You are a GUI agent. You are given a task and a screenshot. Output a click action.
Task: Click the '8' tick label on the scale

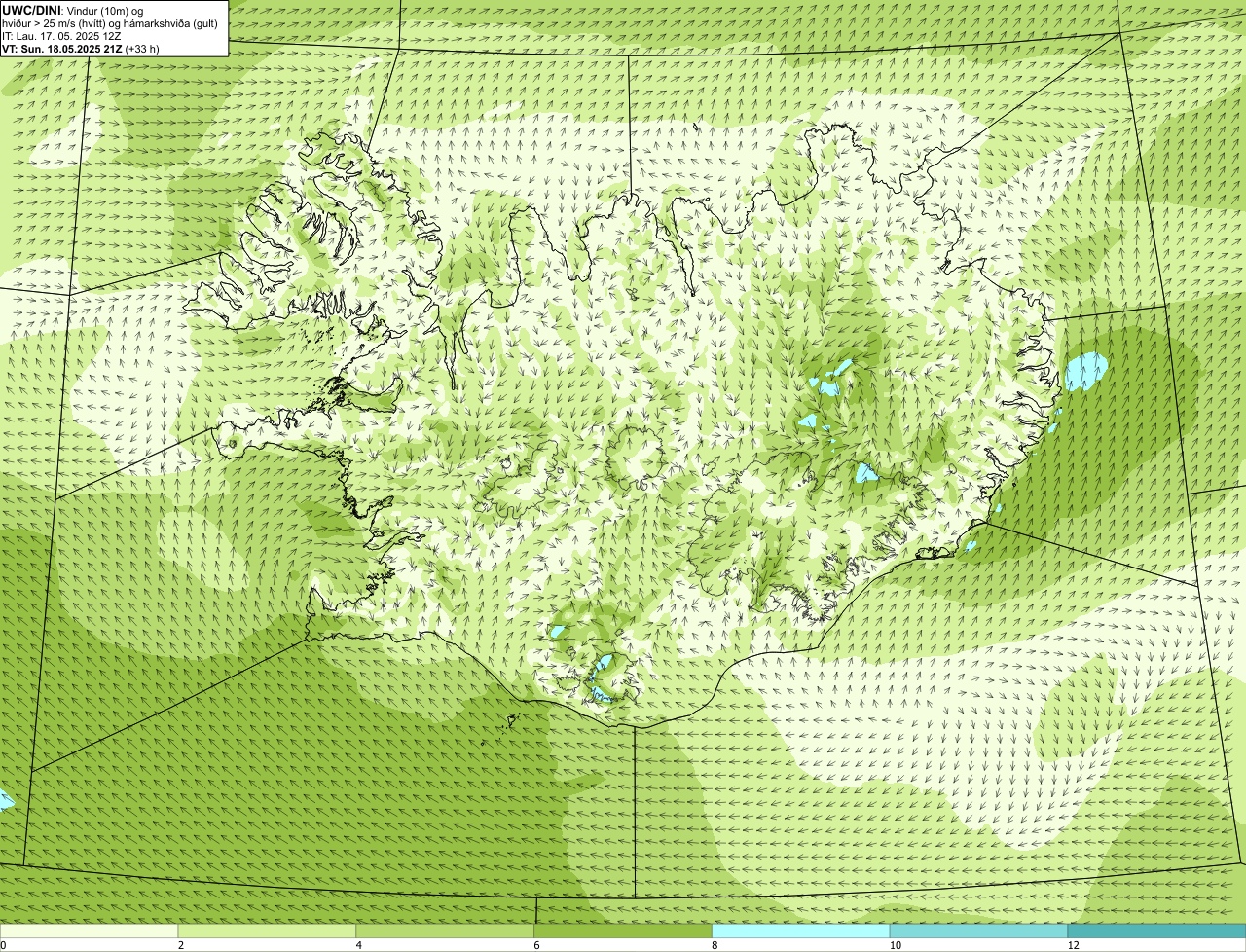coord(715,945)
